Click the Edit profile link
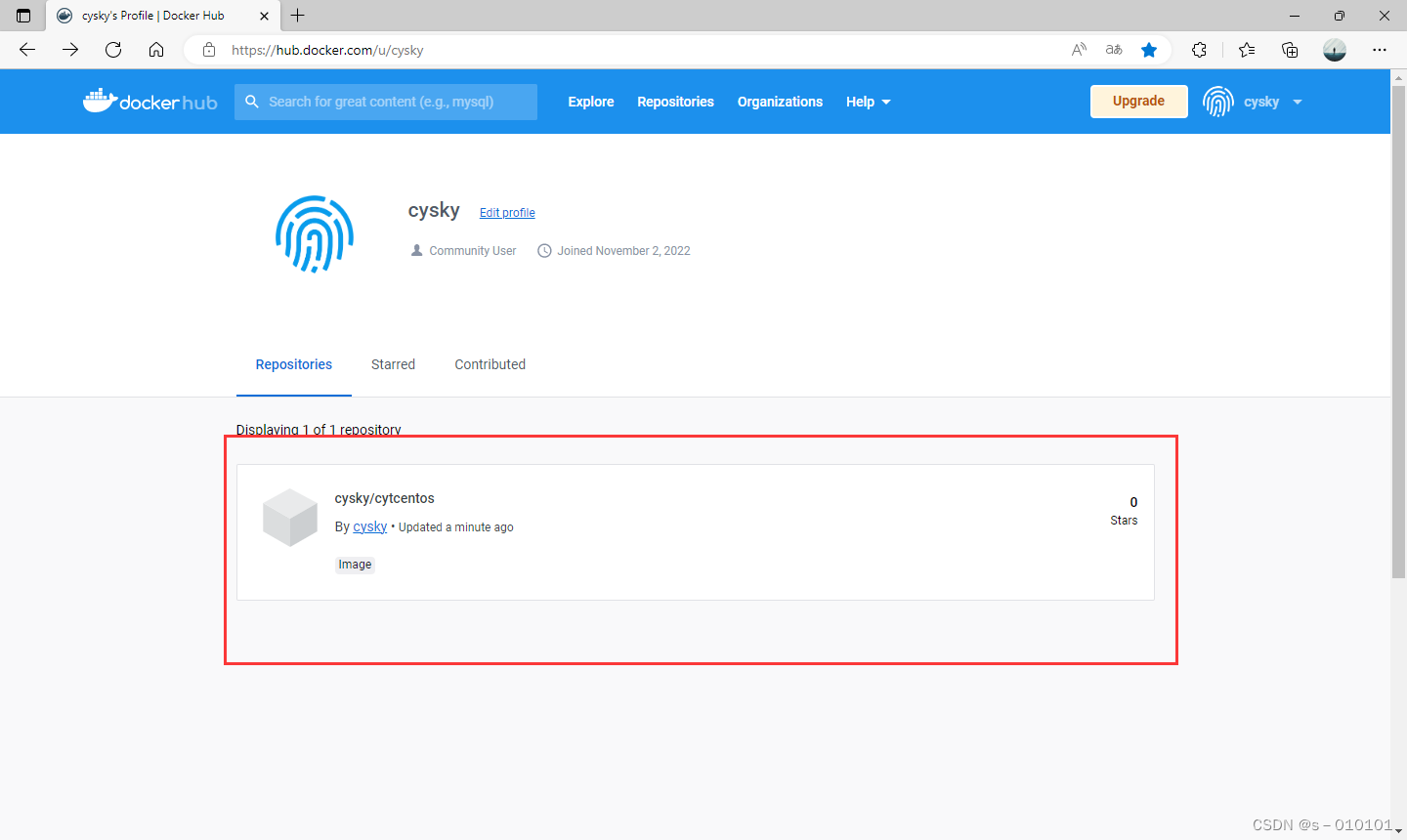This screenshot has width=1407, height=840. point(507,213)
